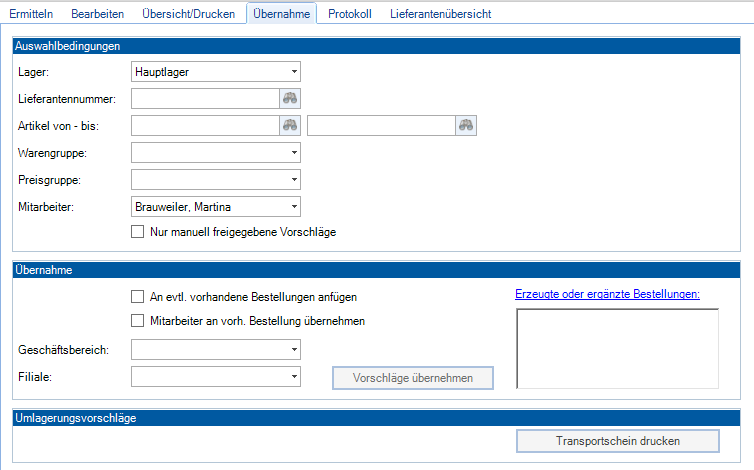Open the Übersicht/Drucken tab
754x470 pixels.
pyautogui.click(x=181, y=14)
